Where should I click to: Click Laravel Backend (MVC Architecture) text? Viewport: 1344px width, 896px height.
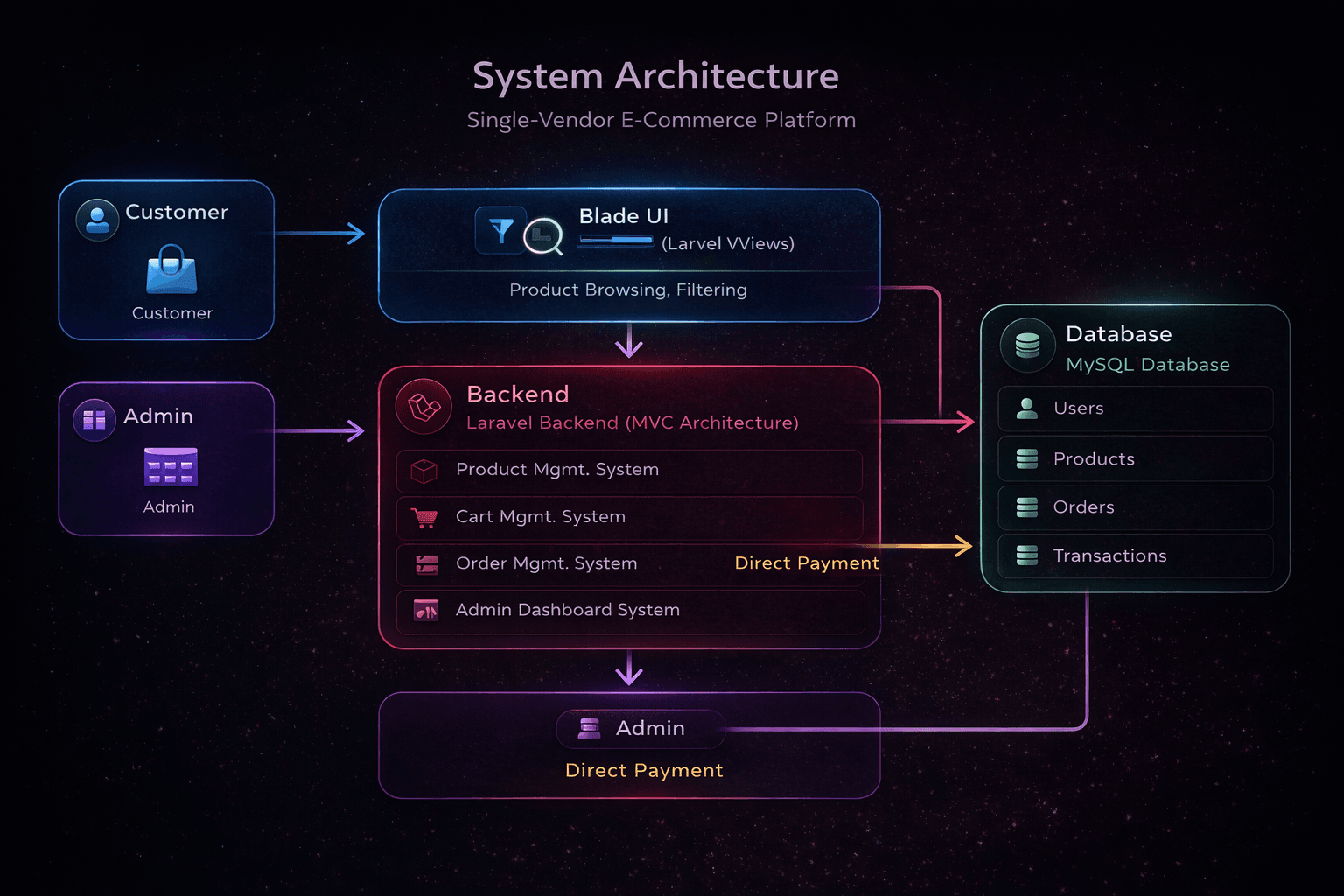pyautogui.click(x=633, y=423)
